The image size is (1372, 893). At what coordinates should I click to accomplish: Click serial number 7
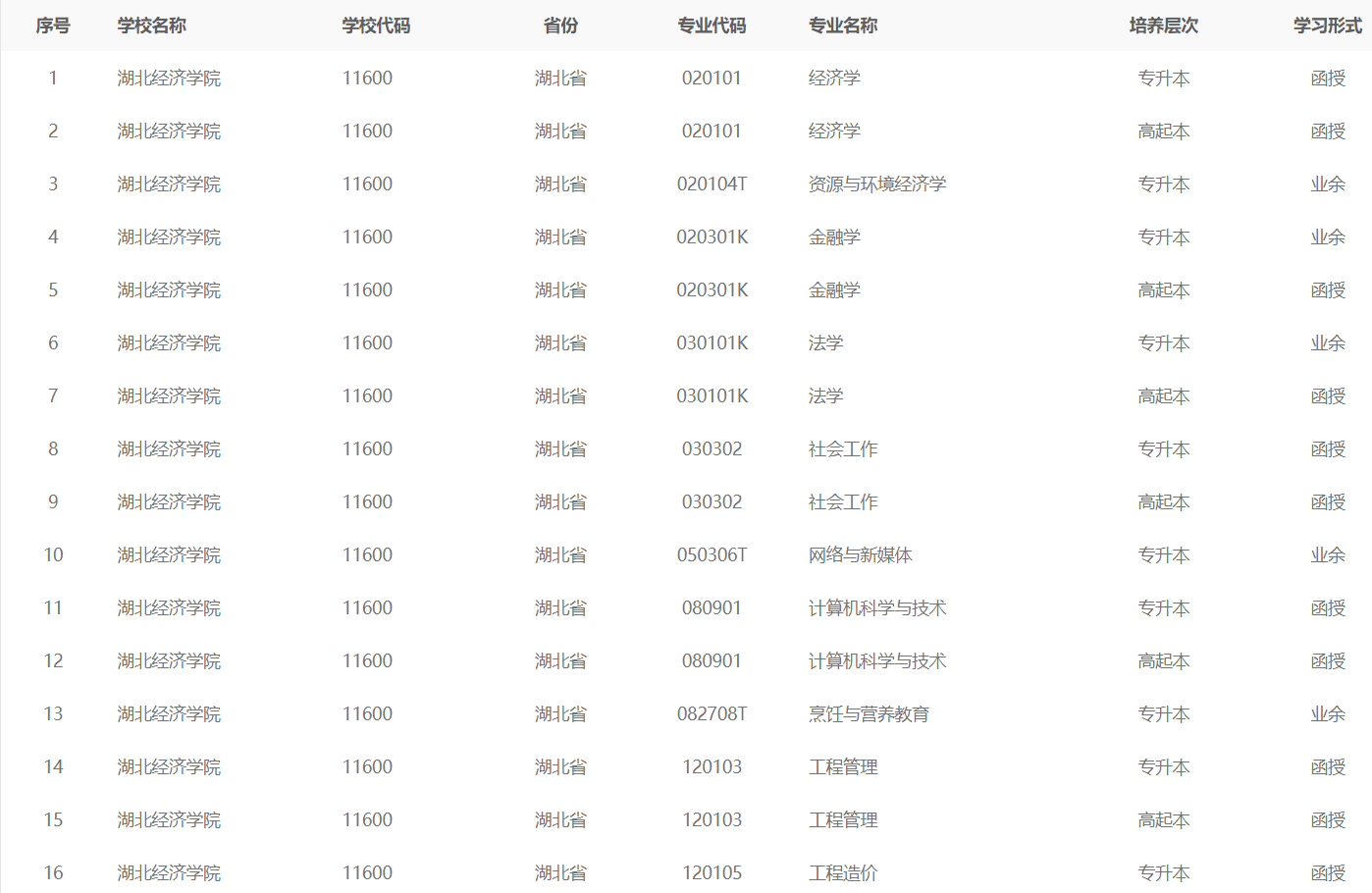(53, 396)
